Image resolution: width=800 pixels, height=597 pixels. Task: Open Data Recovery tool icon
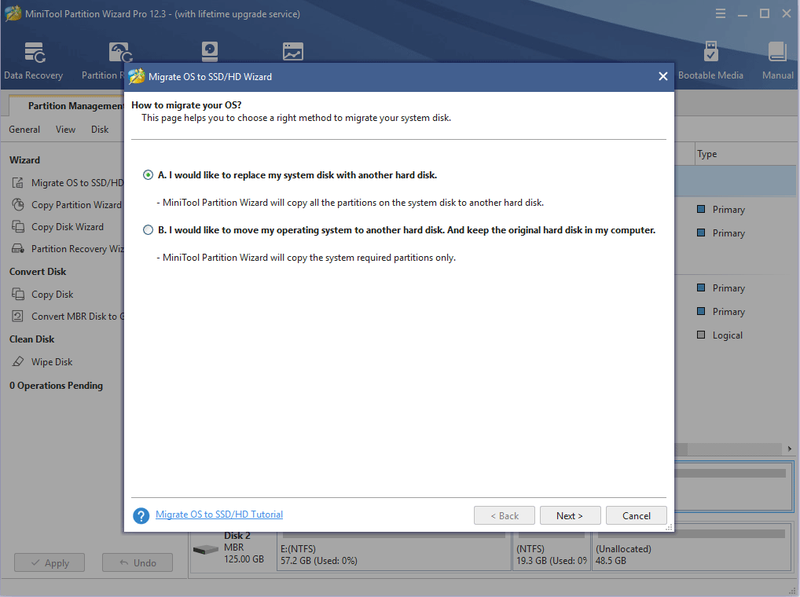click(34, 52)
